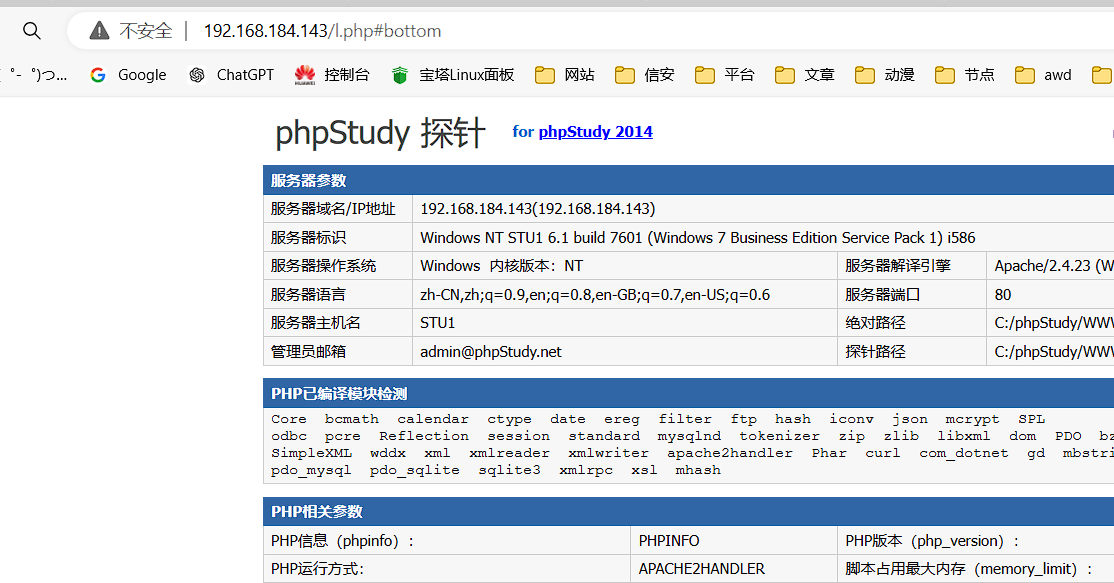Click the Windows 内核版本：NT value

[502, 266]
